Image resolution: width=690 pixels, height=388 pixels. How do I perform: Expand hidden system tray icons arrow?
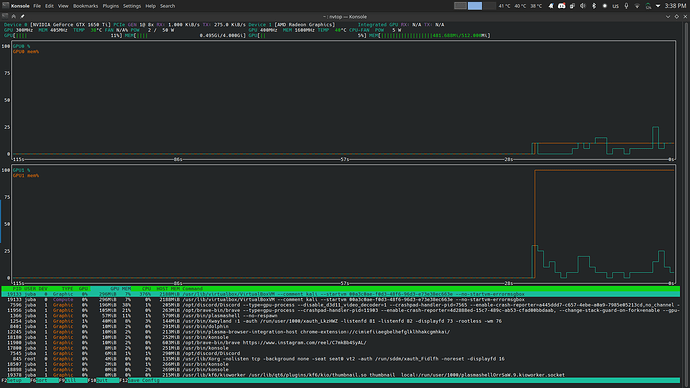pyautogui.click(x=658, y=6)
